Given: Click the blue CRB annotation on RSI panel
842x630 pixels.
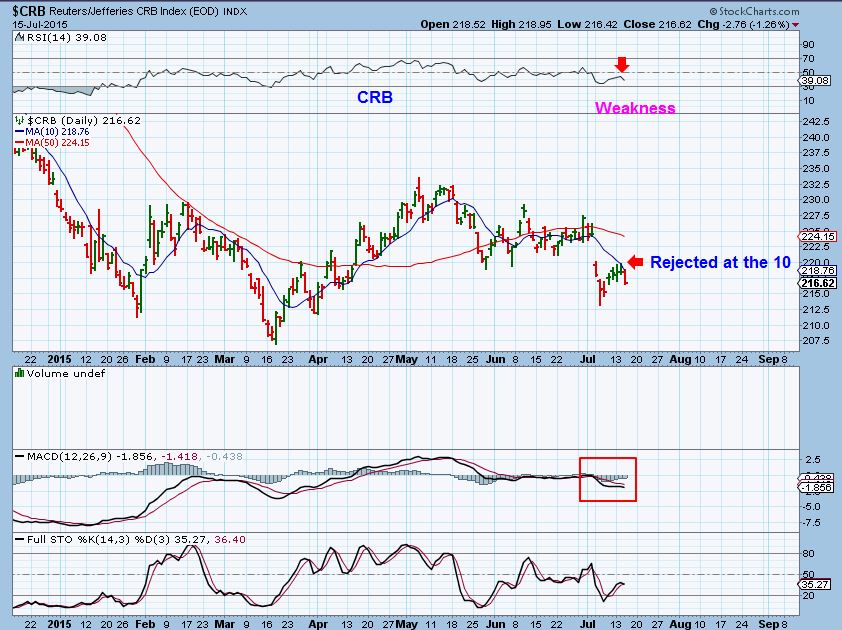Looking at the screenshot, I should 375,97.
